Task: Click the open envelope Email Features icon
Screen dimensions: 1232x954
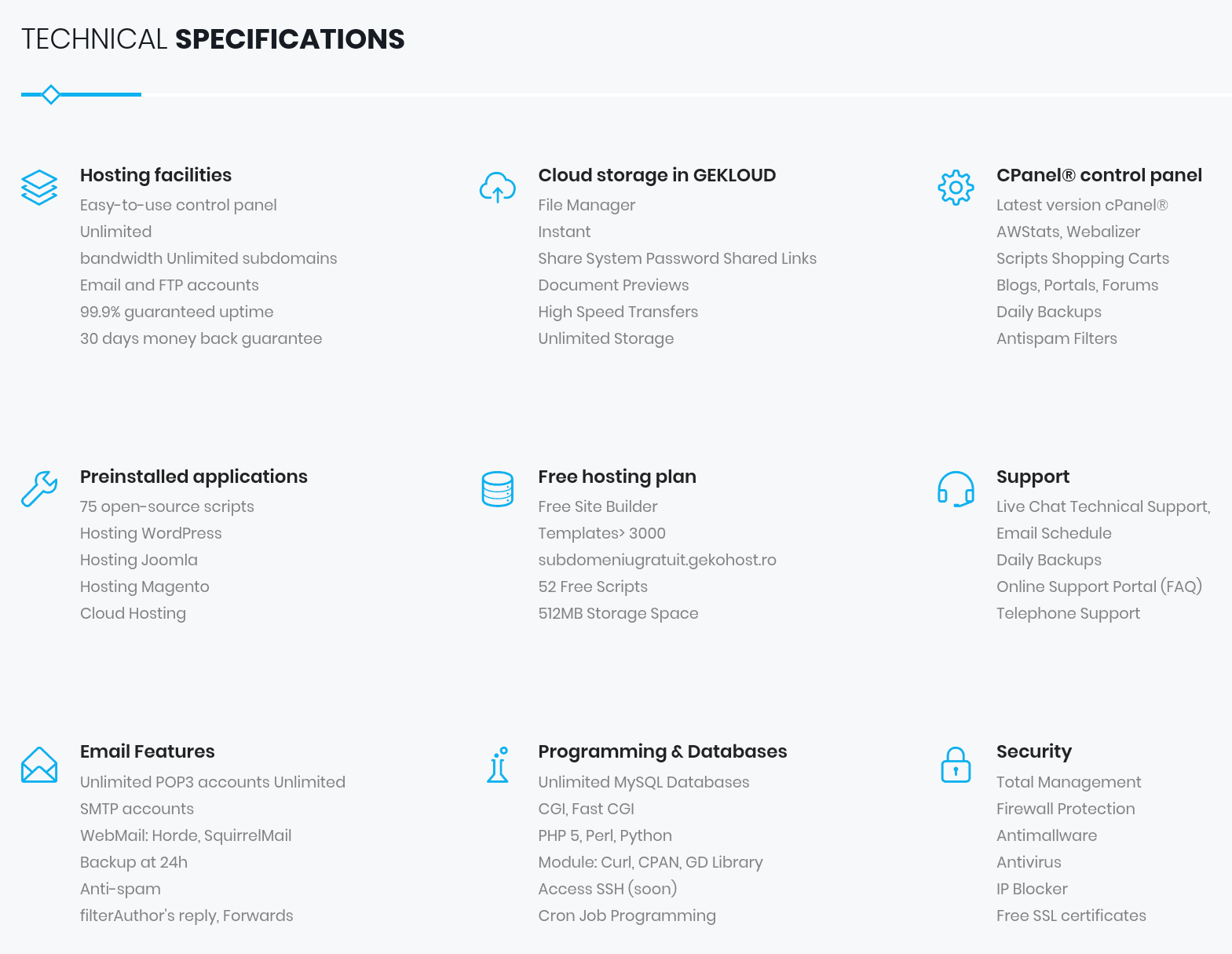Action: coord(39,765)
